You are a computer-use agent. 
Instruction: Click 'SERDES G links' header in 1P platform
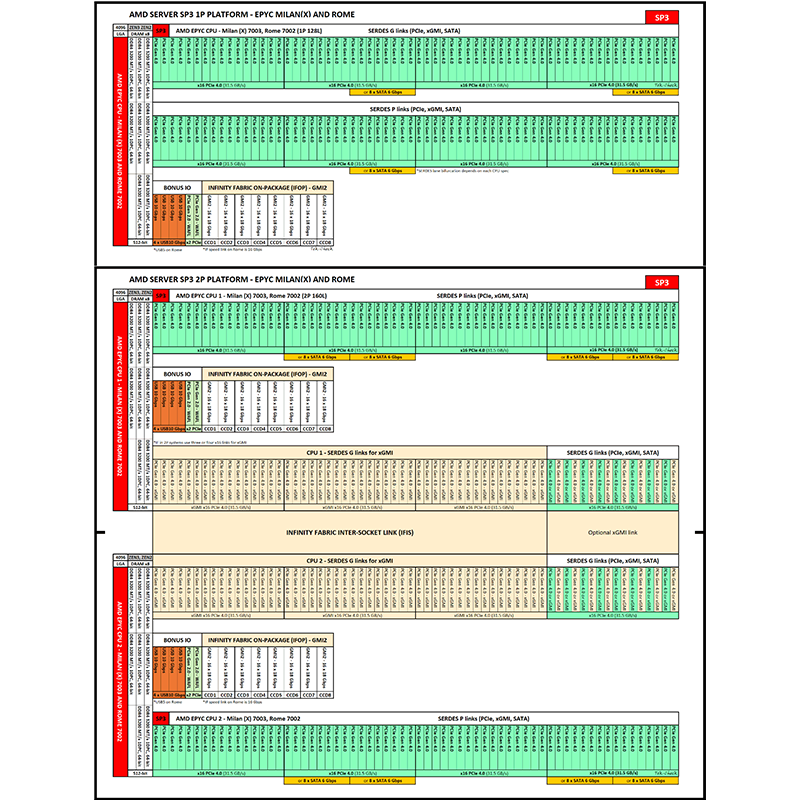pos(414,31)
